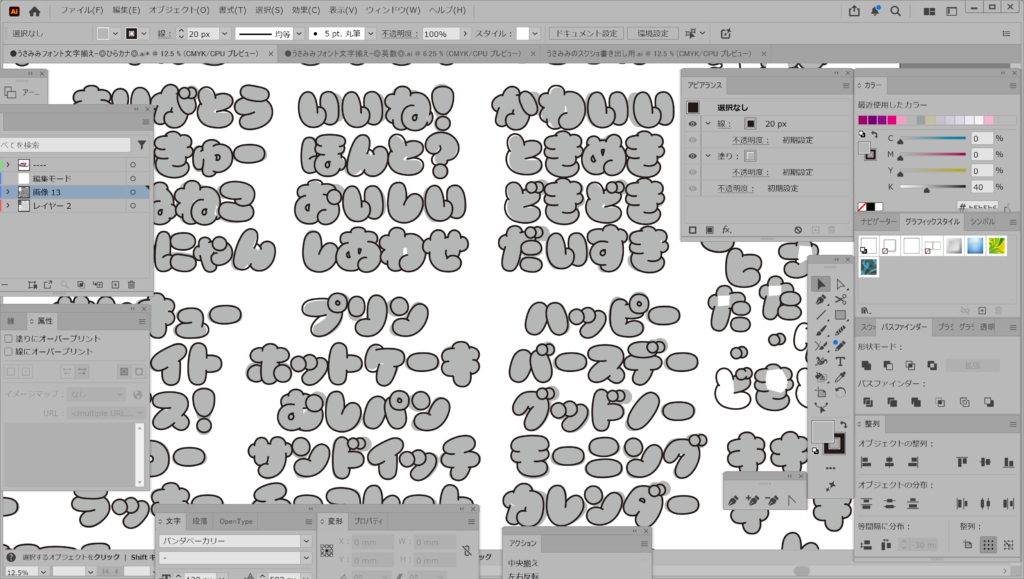Select the Type tool in toolbox

point(840,361)
